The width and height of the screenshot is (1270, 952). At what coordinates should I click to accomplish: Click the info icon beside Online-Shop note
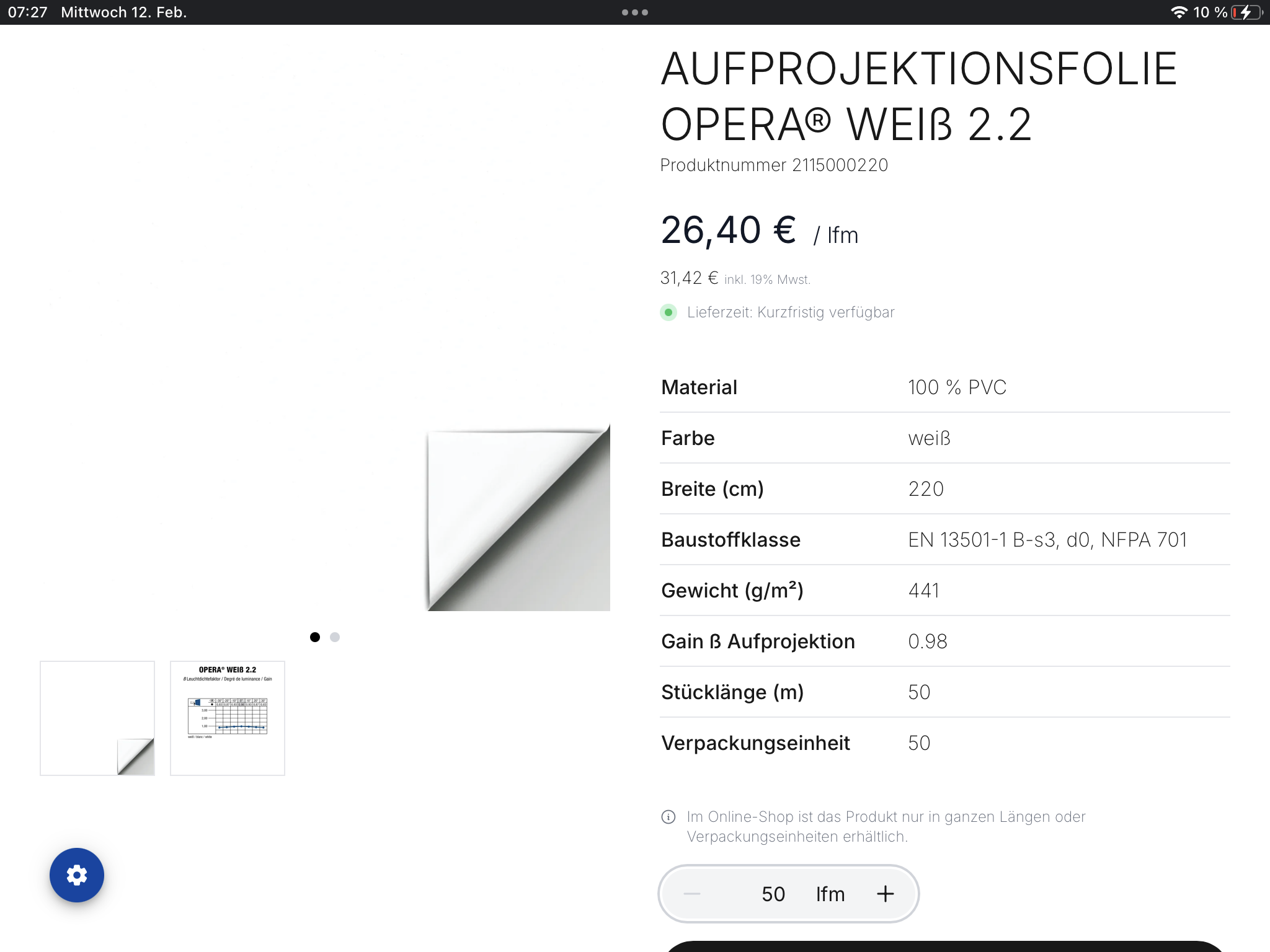pos(668,817)
